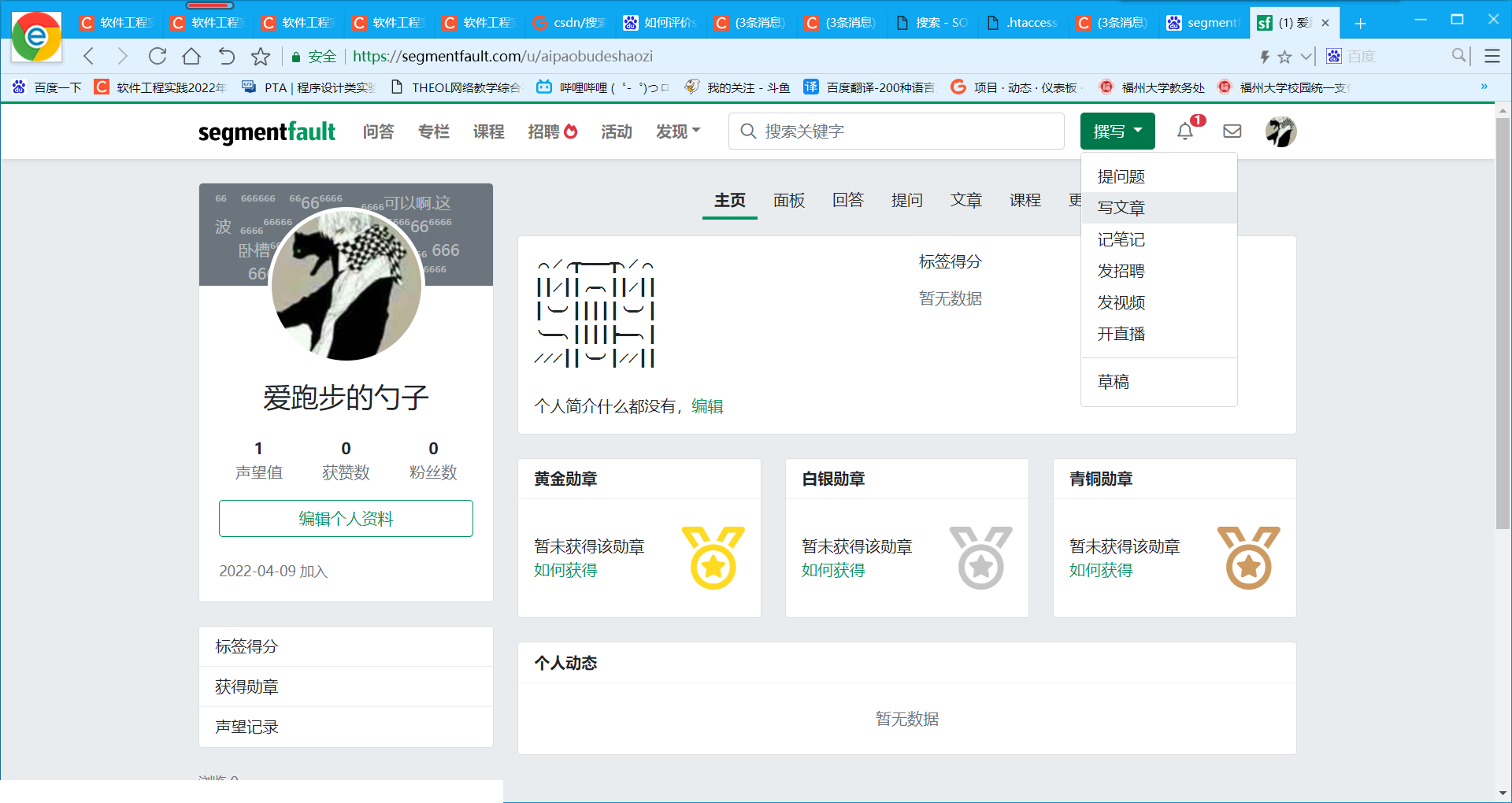Open the 我的关注 - 斗鱼 bookmark
The width and height of the screenshot is (1512, 803).
pos(737,87)
